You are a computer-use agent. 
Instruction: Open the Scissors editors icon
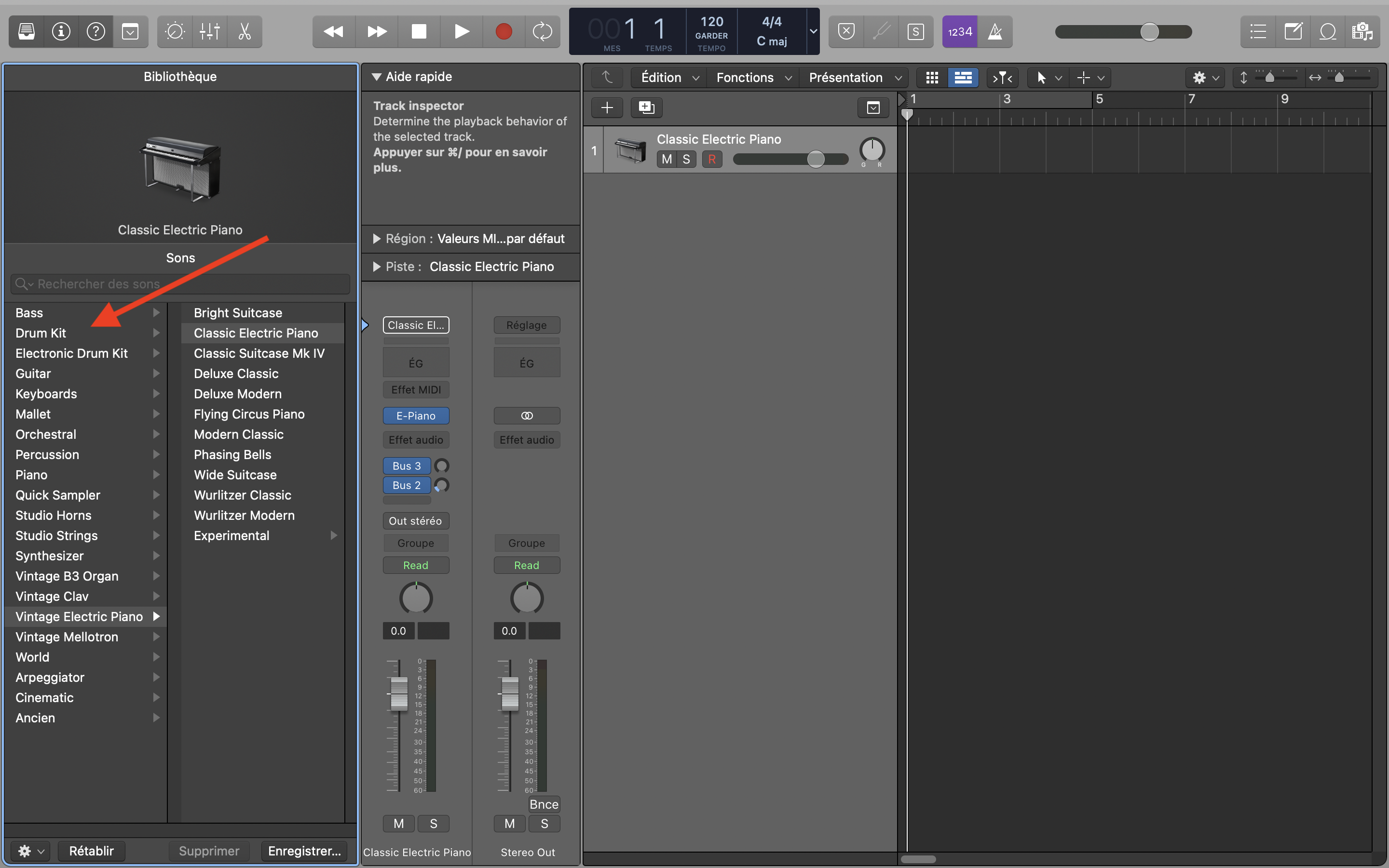tap(245, 31)
